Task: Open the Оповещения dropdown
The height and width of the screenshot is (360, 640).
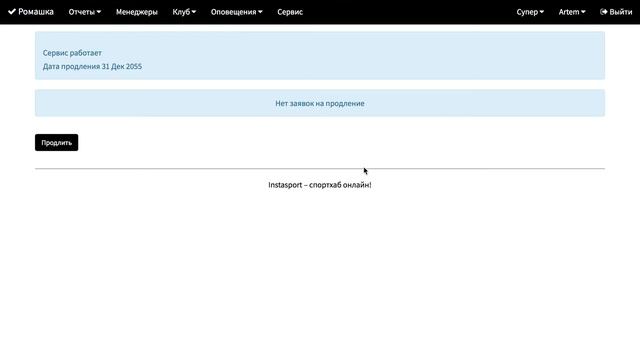Action: click(x=236, y=12)
